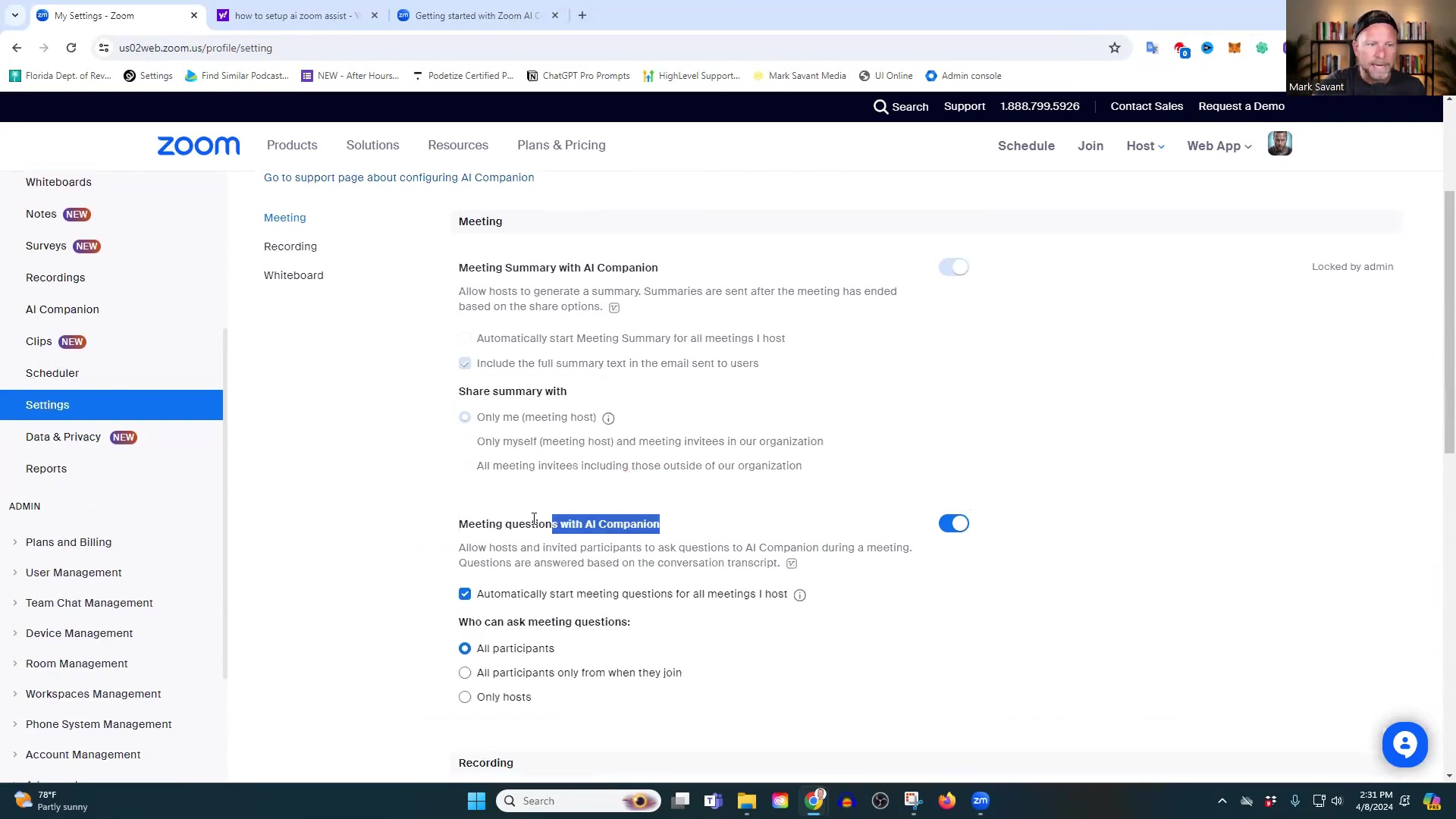This screenshot has height=819, width=1456.
Task: Open the green ChatGPT extension icon
Action: point(1262,48)
